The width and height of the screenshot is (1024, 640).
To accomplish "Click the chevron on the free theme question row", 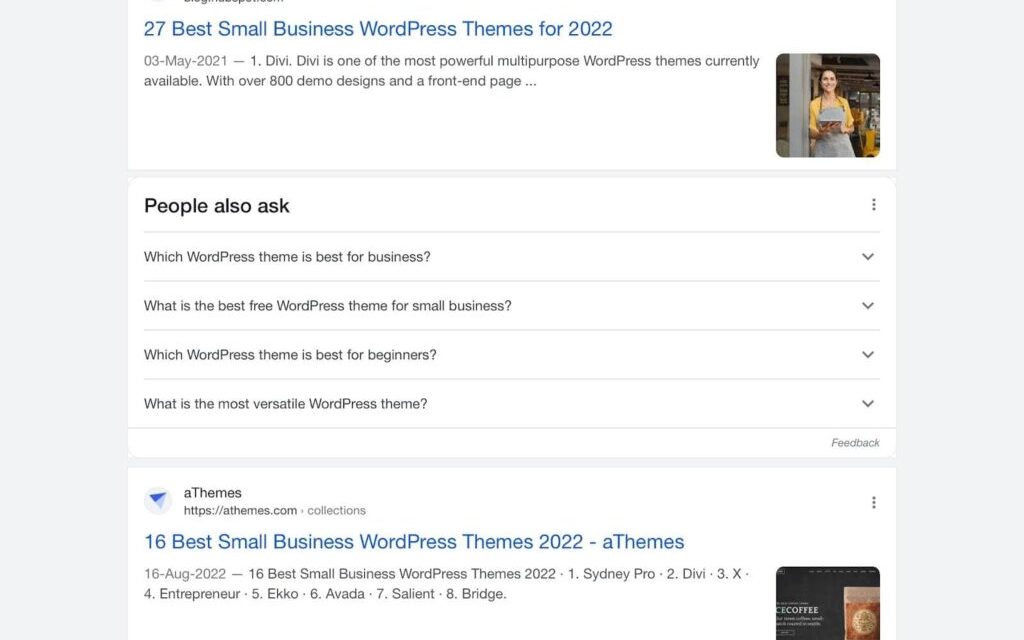I will 867,305.
